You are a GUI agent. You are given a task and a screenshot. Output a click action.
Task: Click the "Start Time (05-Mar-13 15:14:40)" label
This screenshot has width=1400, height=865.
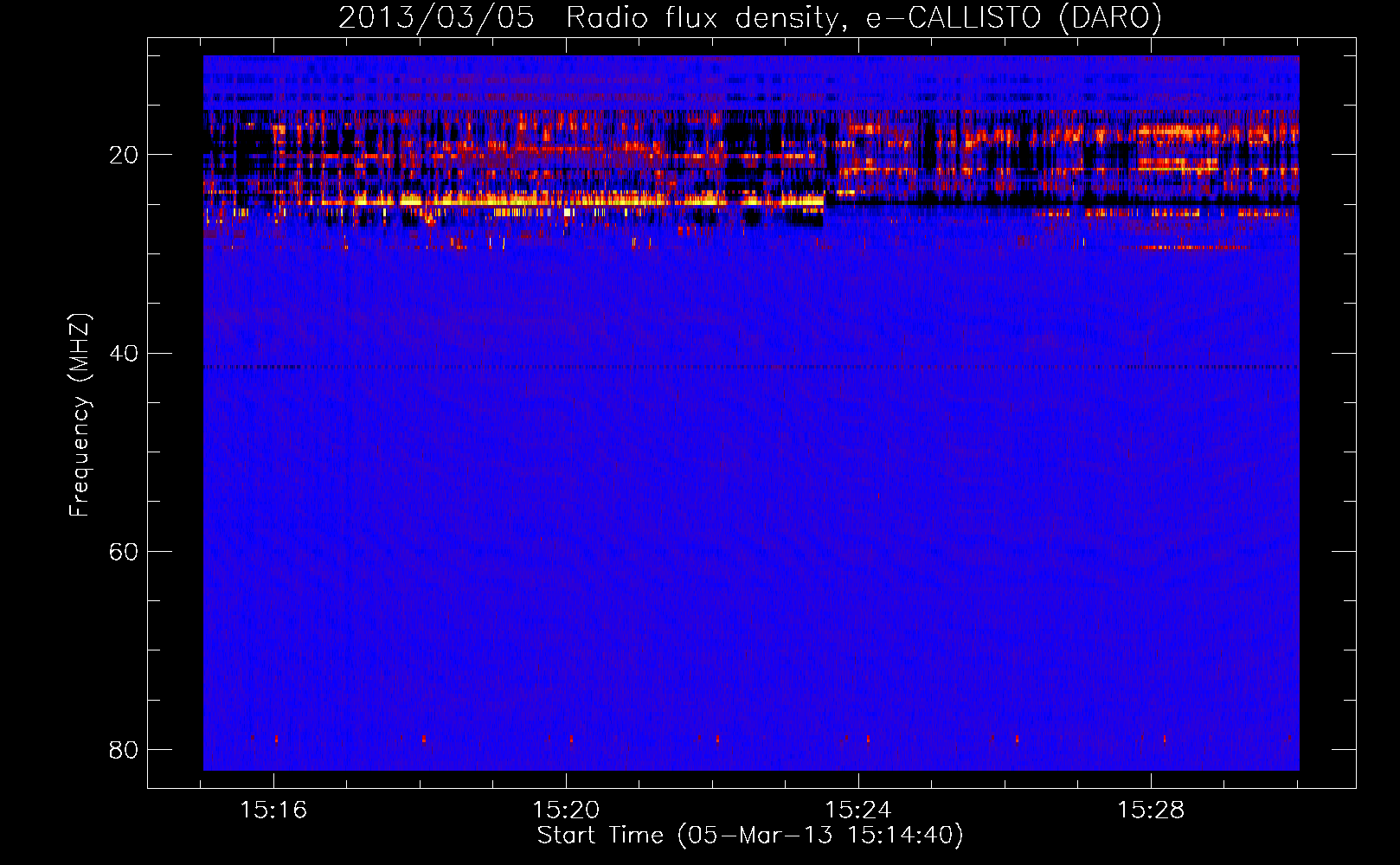750,836
